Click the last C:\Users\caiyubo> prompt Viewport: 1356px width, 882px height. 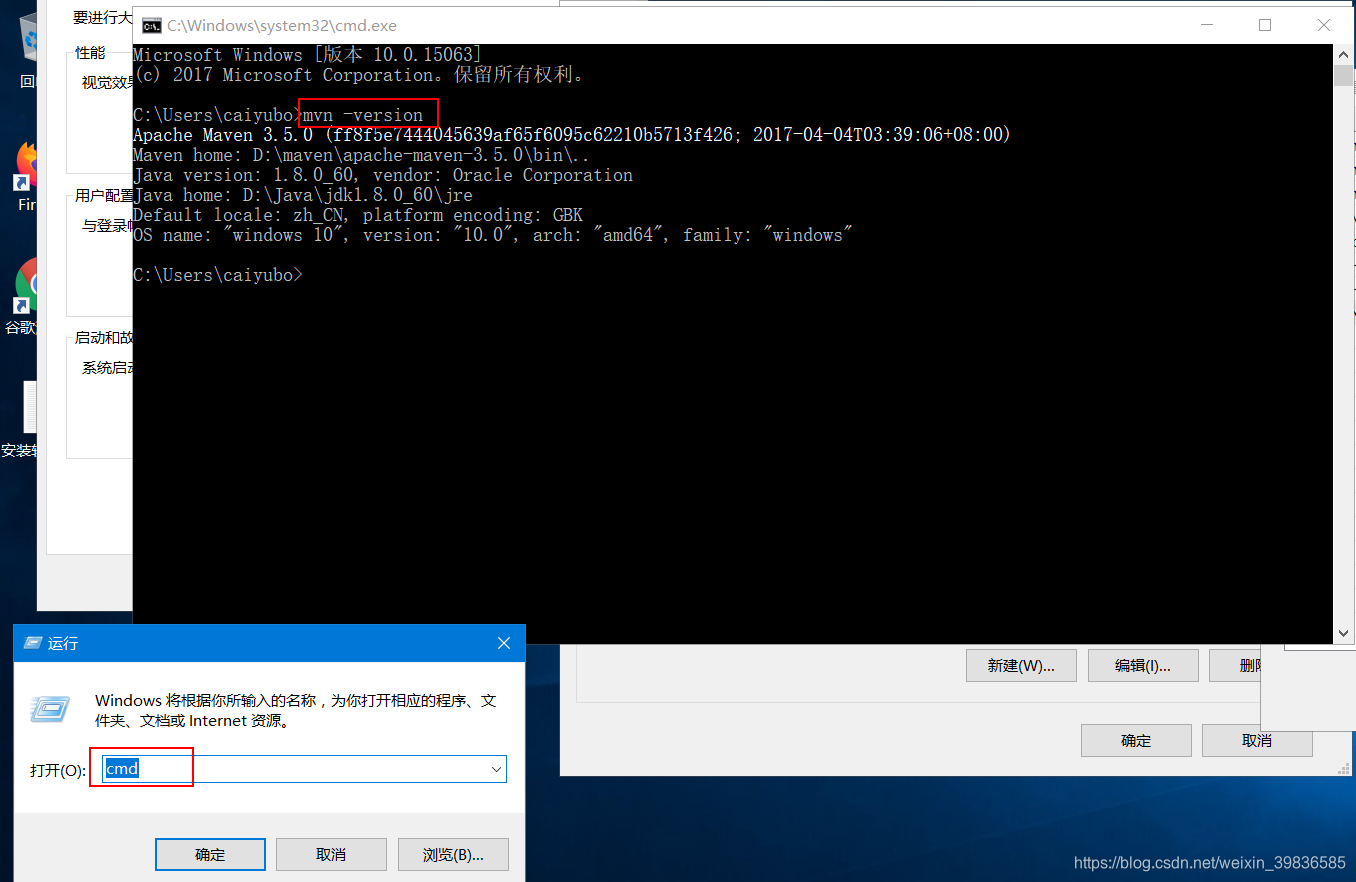pyautogui.click(x=217, y=275)
